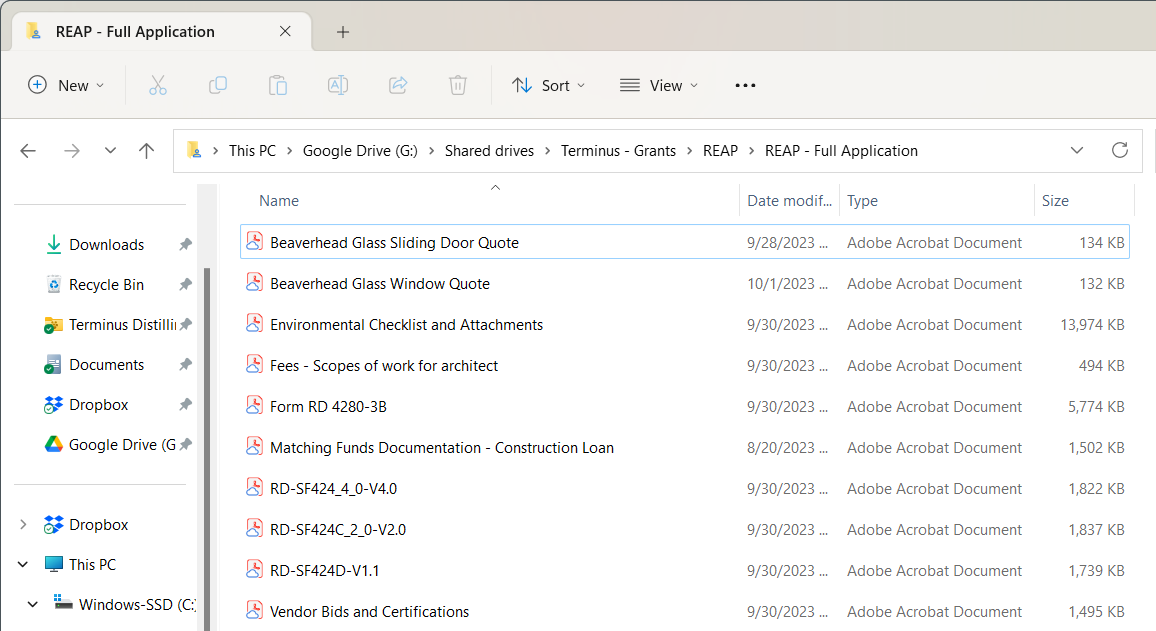
Task: Click the Paste clipboard icon
Action: coord(277,86)
